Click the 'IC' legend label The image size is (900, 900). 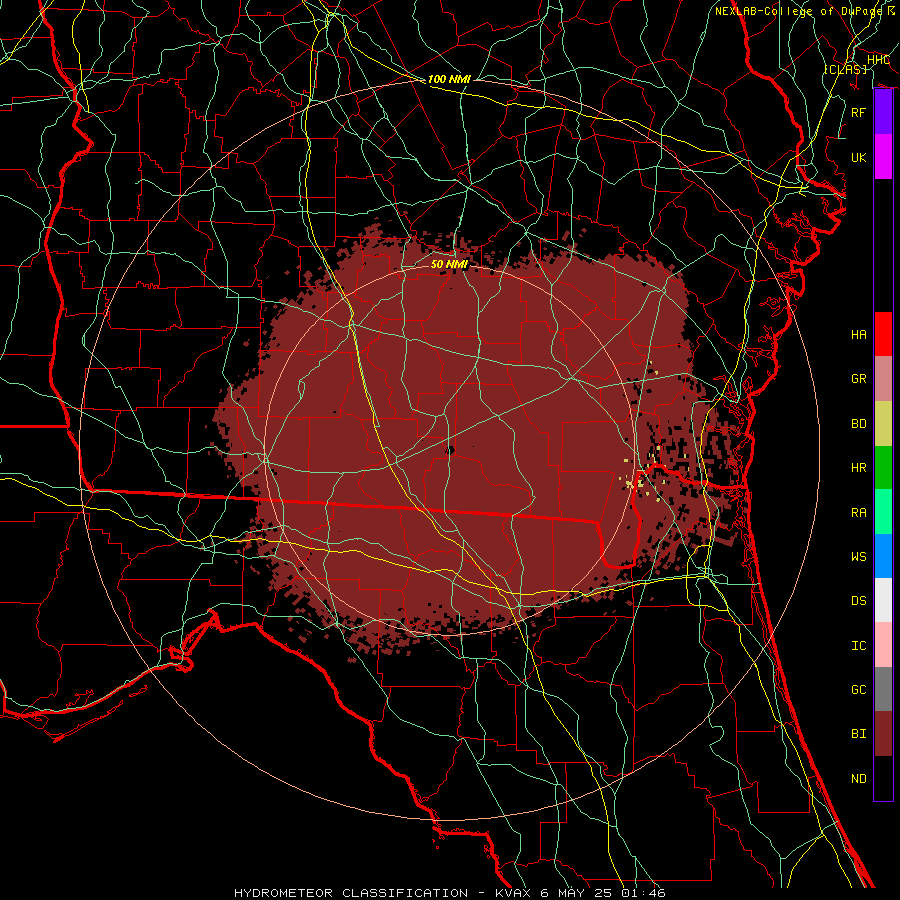(x=859, y=646)
